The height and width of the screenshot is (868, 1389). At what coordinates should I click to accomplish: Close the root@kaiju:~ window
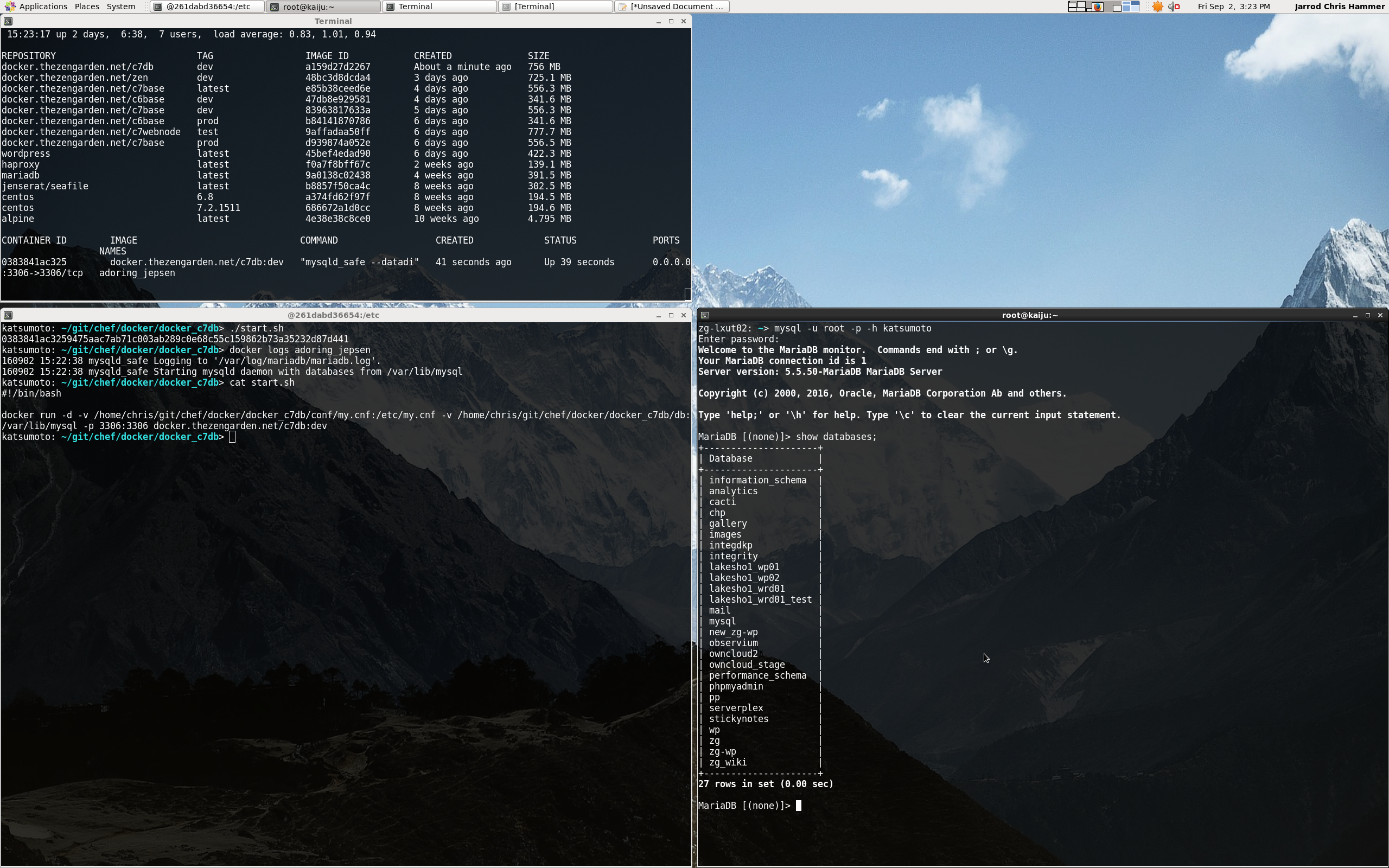pyautogui.click(x=1380, y=315)
